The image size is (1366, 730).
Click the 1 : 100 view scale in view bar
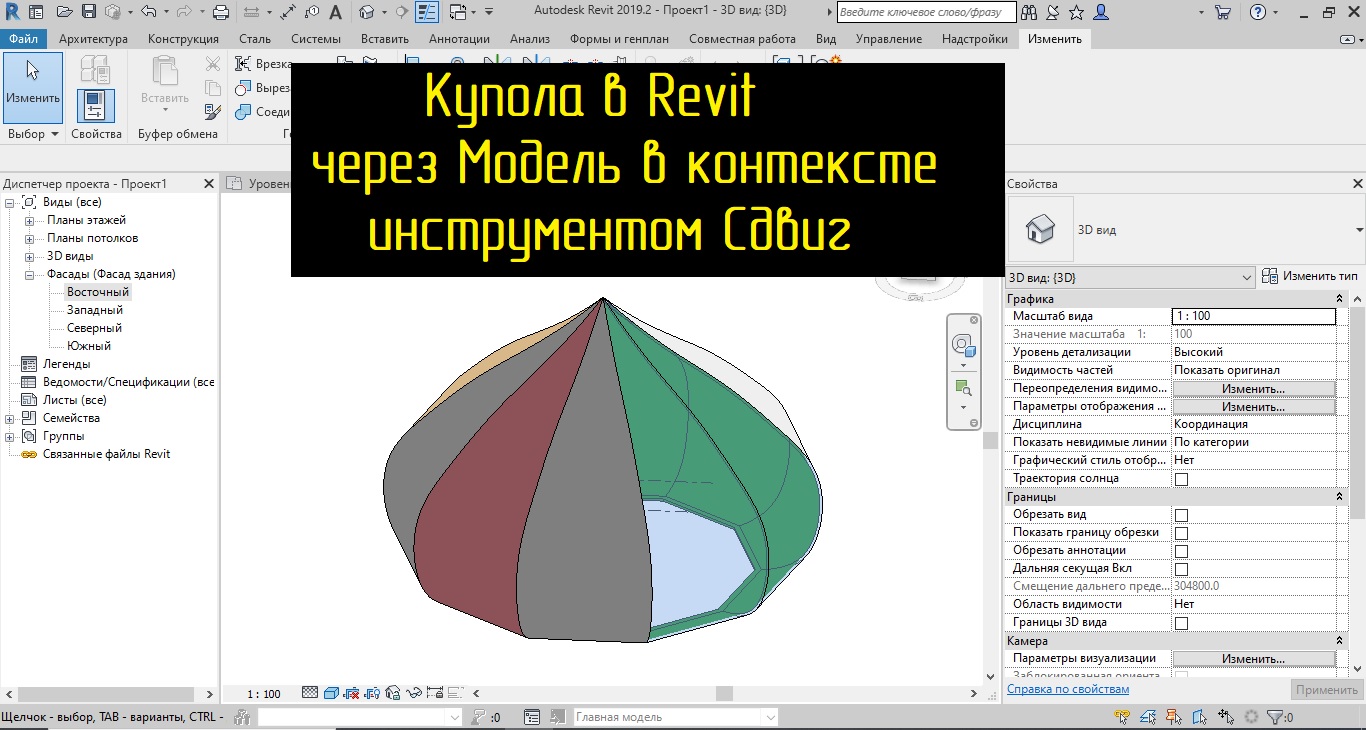coord(264,693)
